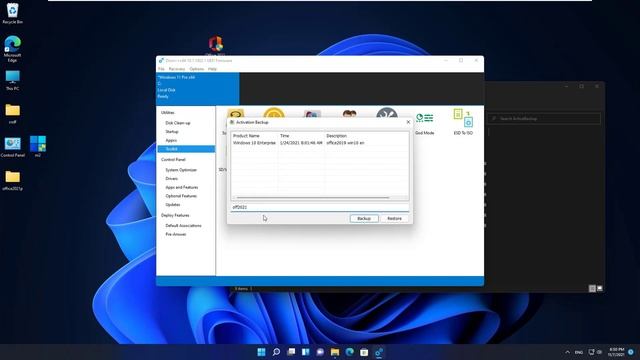Open Disk Clean-up in the sidebar
The width and height of the screenshot is (640, 360).
[x=178, y=123]
